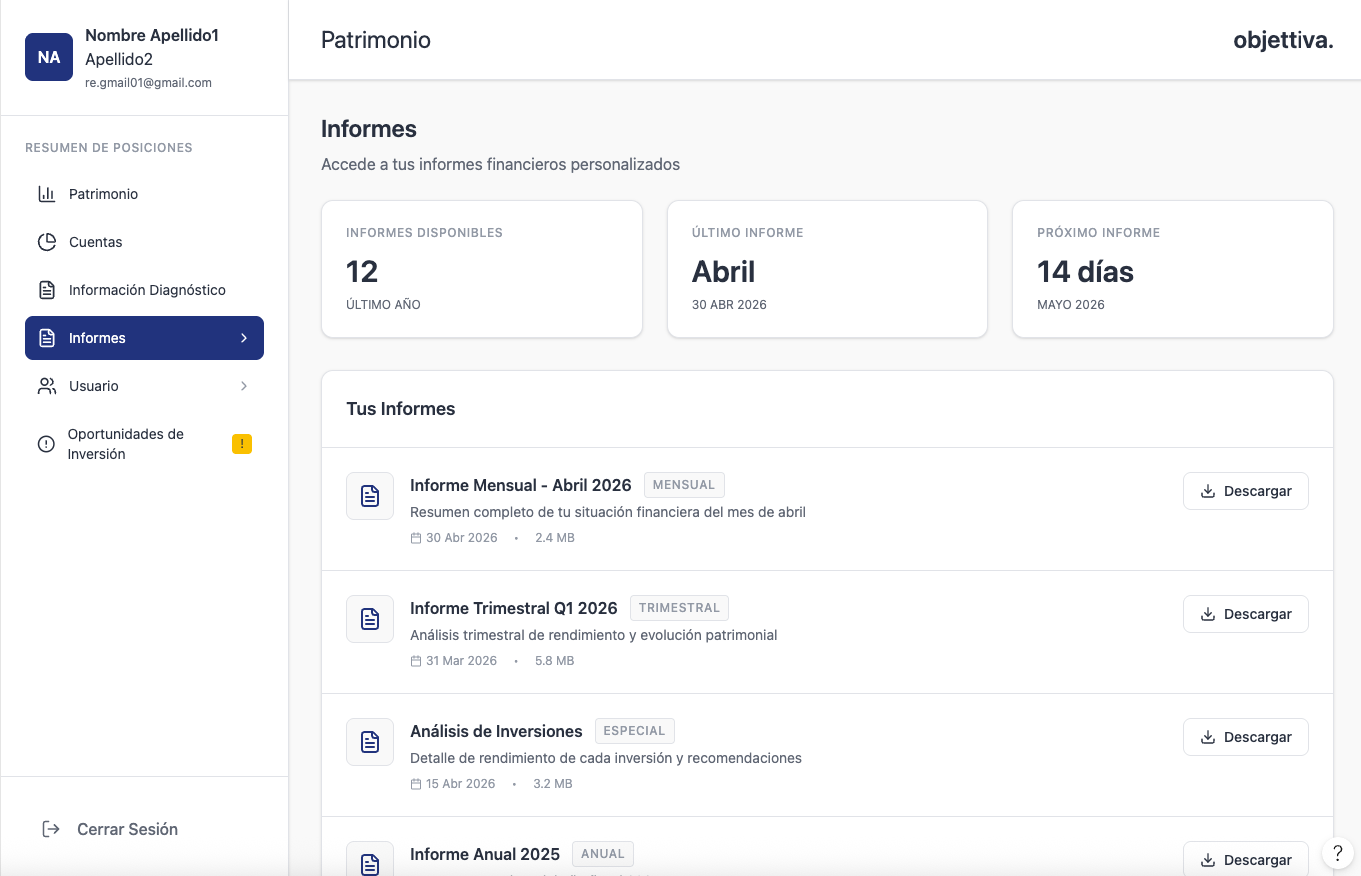Click the Oportunidades de Inversión alert icon
The image size is (1361, 876).
tap(46, 444)
